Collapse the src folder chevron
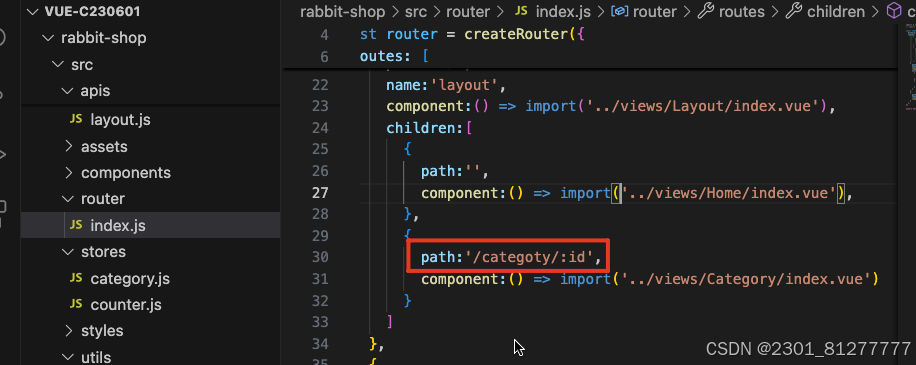This screenshot has width=916, height=365. [58, 65]
